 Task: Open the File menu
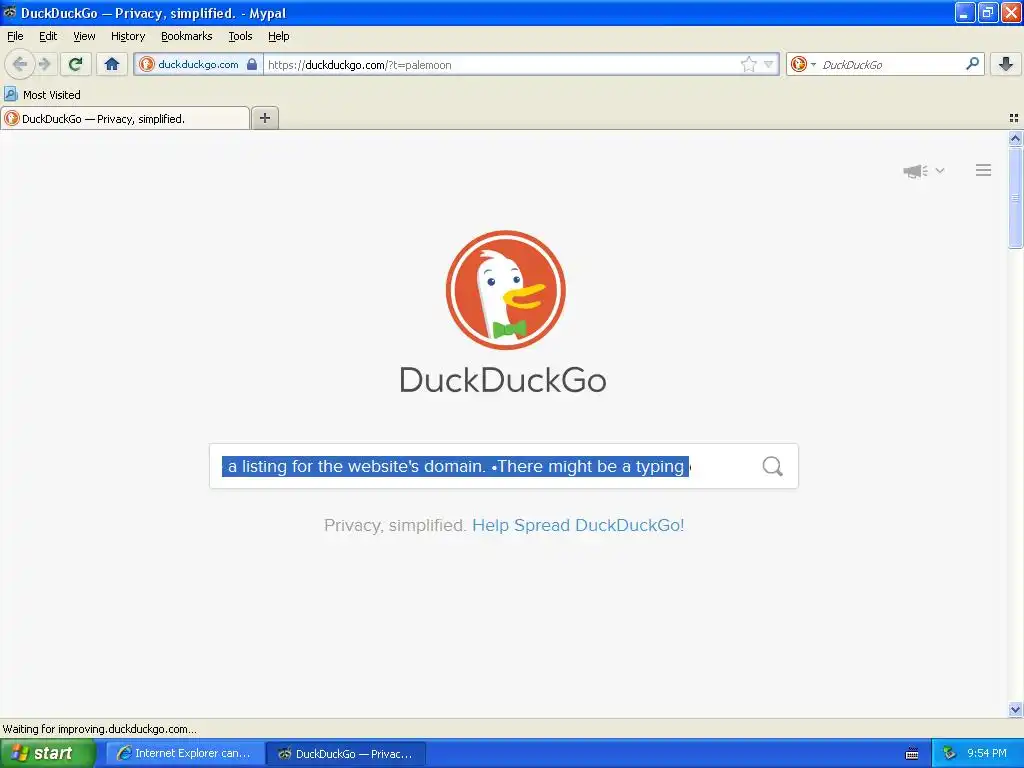(x=15, y=36)
